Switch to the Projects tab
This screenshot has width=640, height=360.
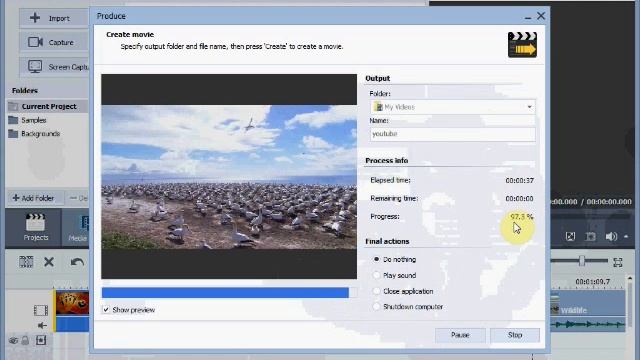tap(35, 227)
